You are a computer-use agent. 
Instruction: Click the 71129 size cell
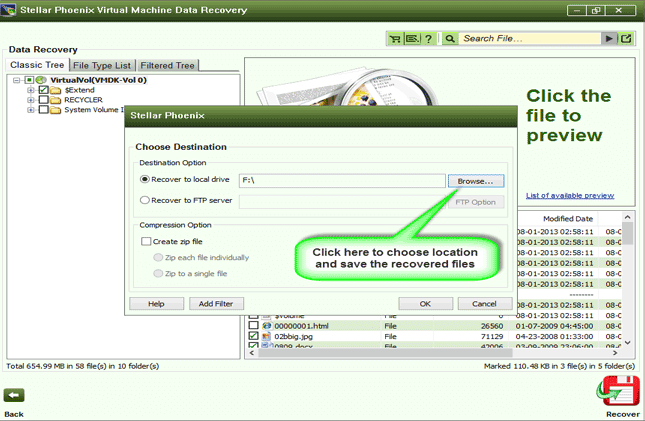click(492, 336)
